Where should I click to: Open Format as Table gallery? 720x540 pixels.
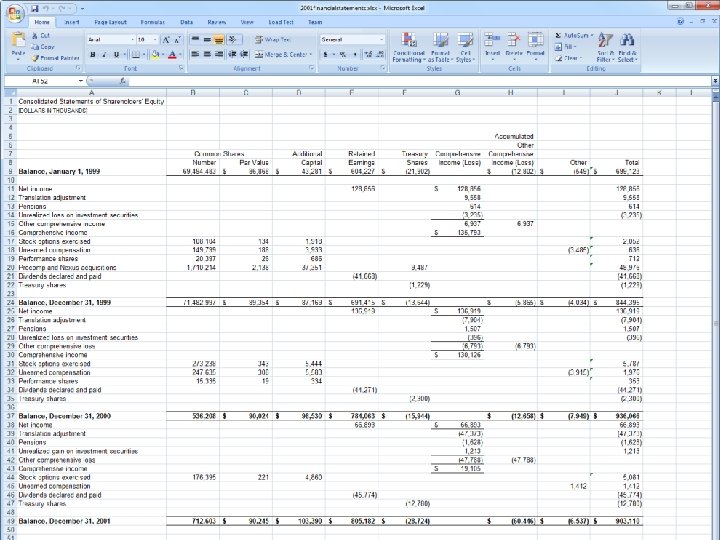click(440, 47)
